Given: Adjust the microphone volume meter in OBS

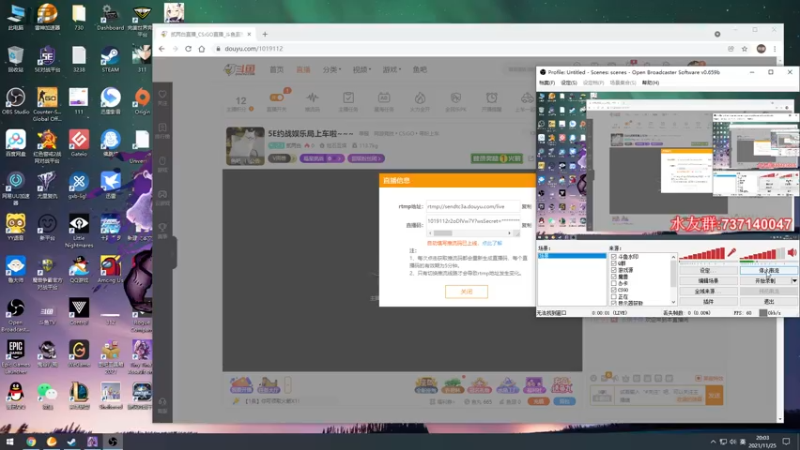Looking at the screenshot, I should 702,253.
